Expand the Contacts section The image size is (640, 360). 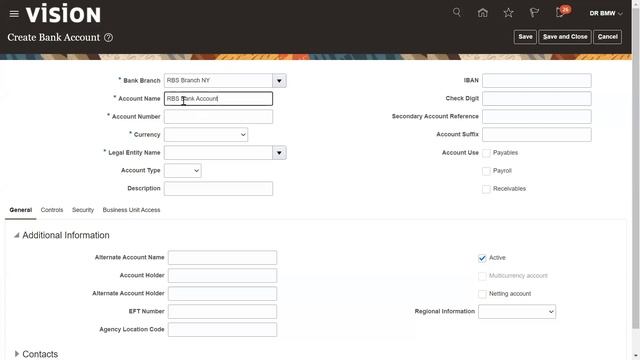tap(17, 354)
